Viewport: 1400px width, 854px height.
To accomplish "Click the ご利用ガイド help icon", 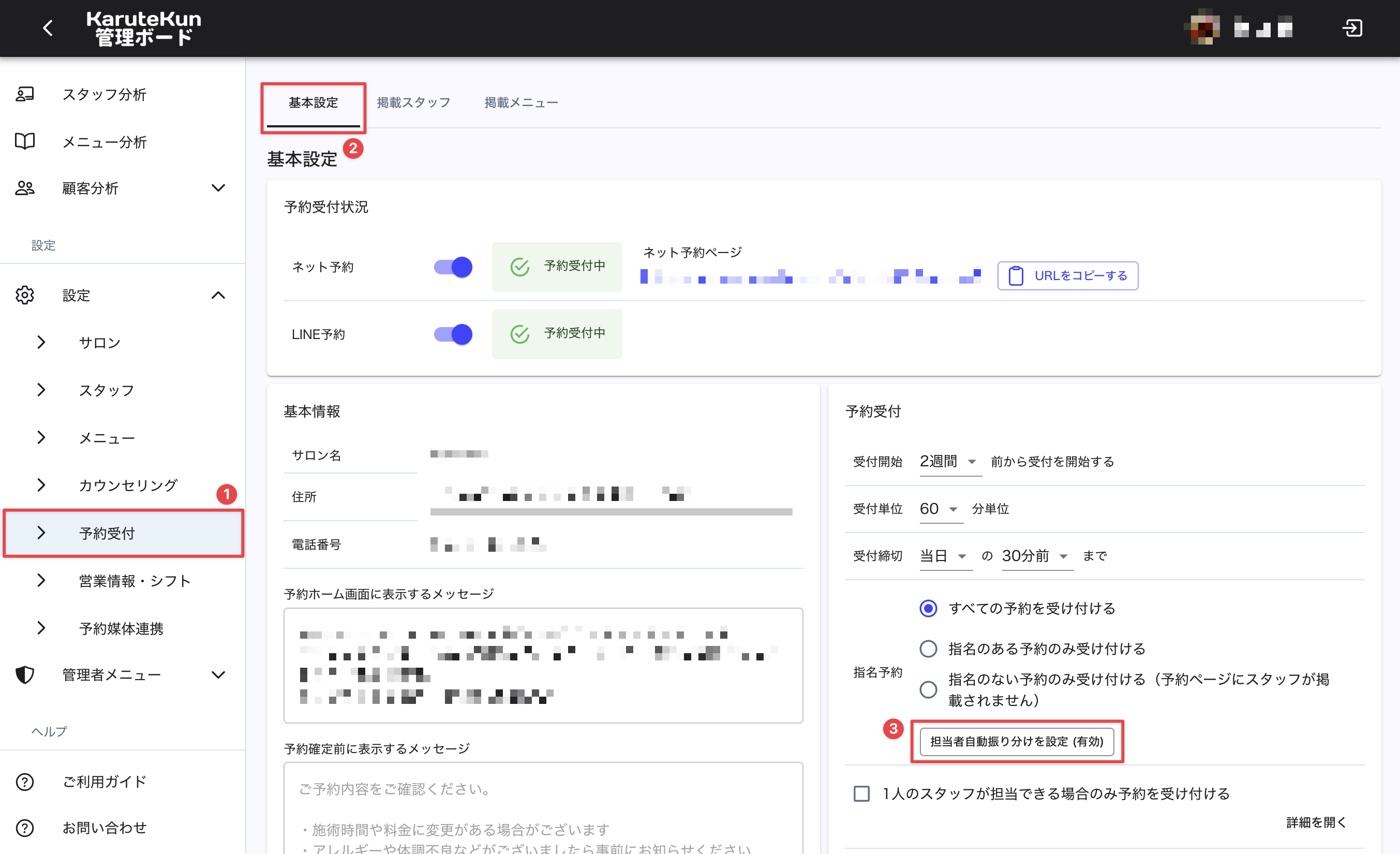I will point(24,782).
